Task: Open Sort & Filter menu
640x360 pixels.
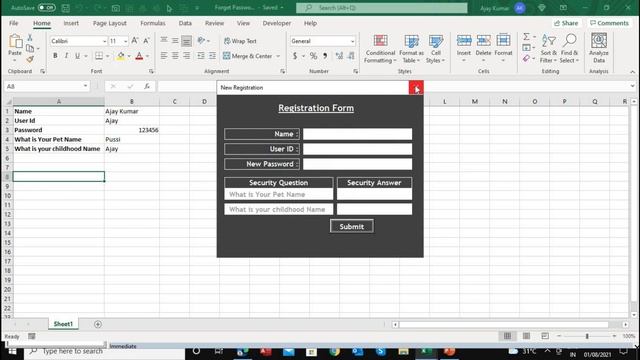Action: (548, 49)
